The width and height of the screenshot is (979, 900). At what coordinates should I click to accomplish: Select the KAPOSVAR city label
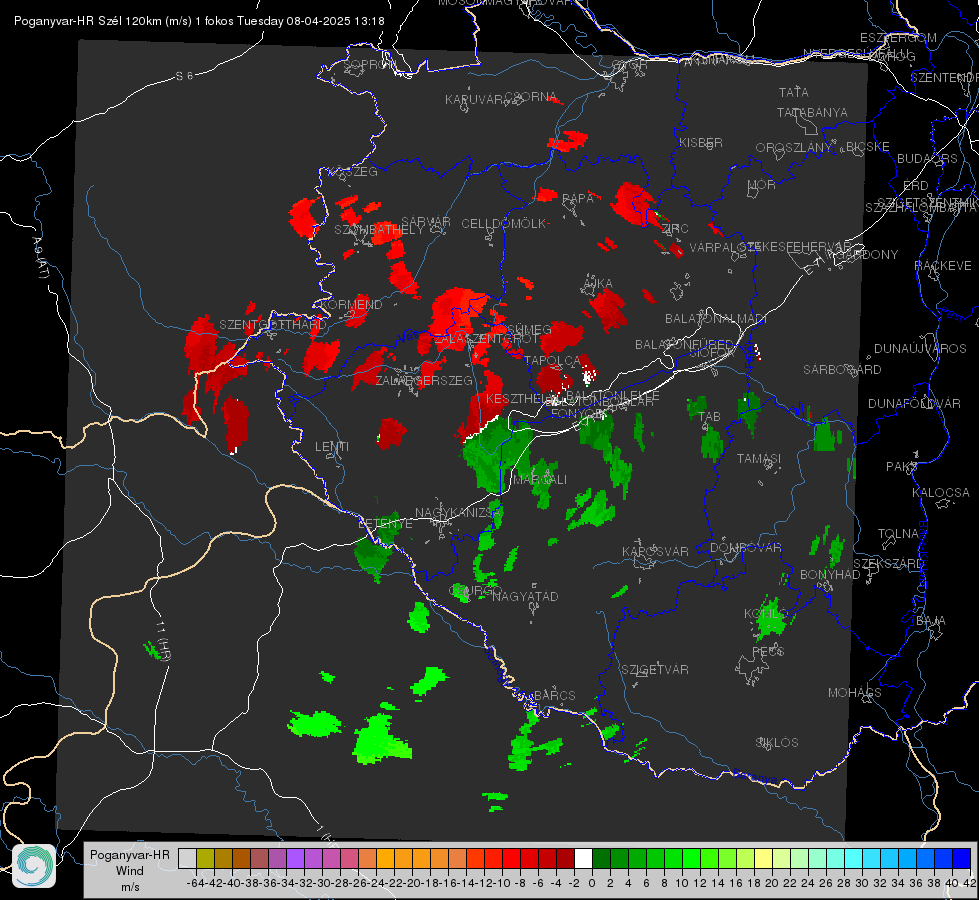click(655, 551)
